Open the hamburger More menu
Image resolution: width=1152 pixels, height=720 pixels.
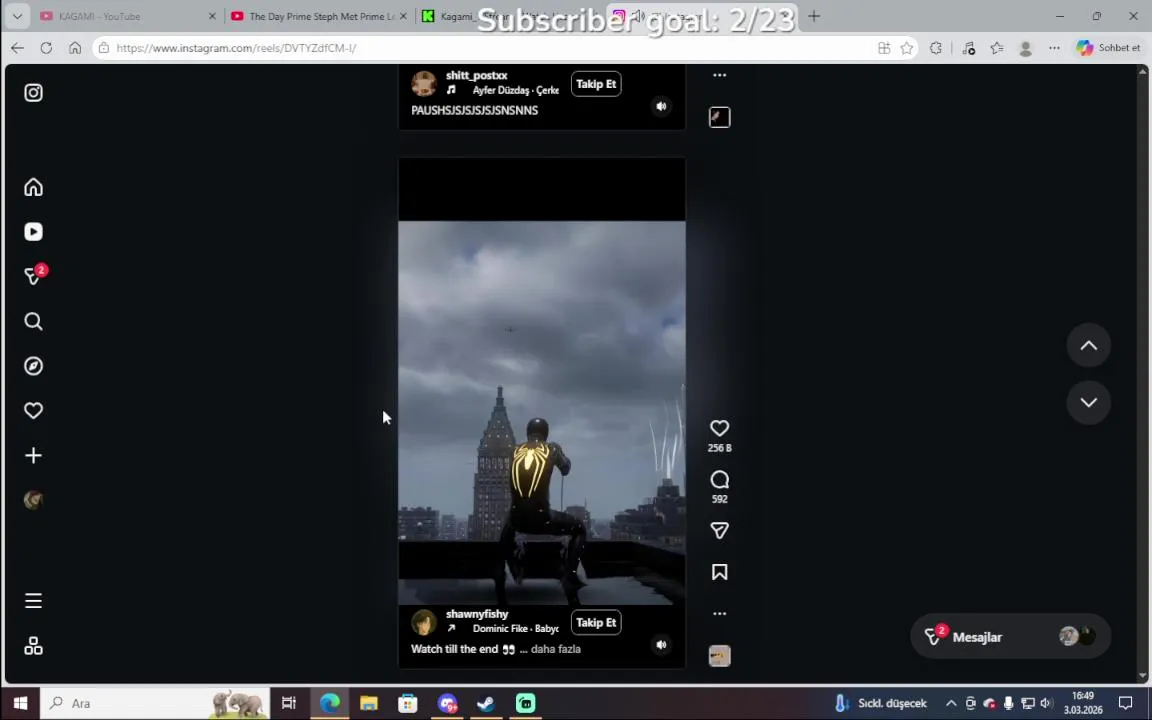click(x=33, y=601)
